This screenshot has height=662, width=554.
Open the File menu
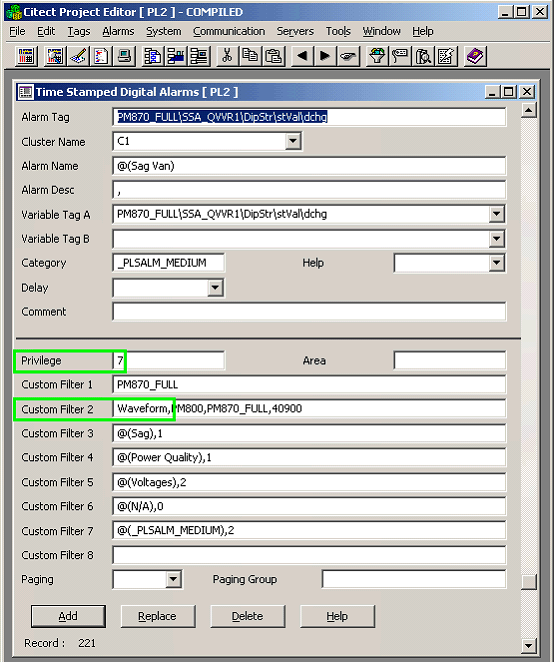click(x=17, y=31)
